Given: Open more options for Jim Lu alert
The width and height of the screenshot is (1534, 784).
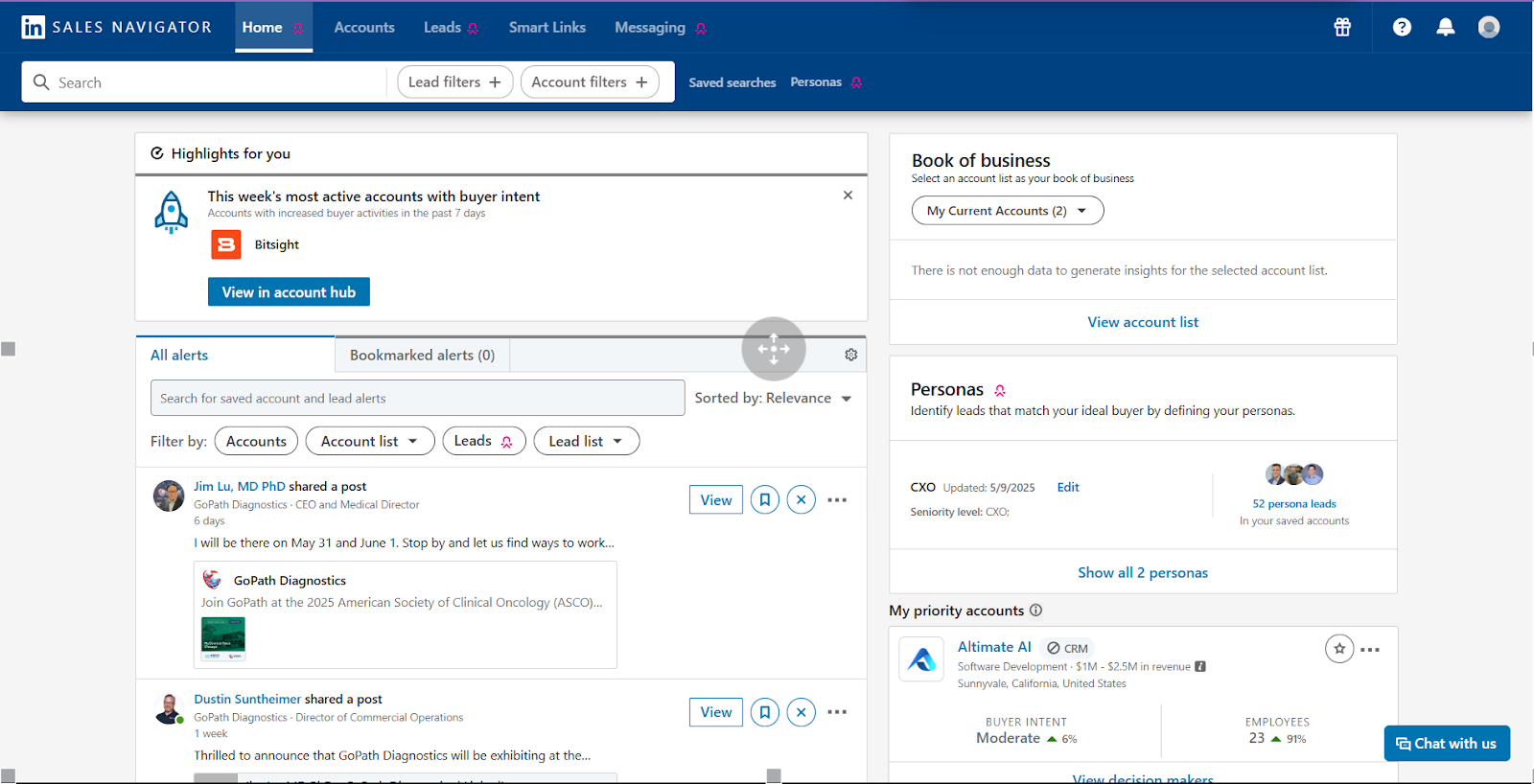Looking at the screenshot, I should pos(837,499).
